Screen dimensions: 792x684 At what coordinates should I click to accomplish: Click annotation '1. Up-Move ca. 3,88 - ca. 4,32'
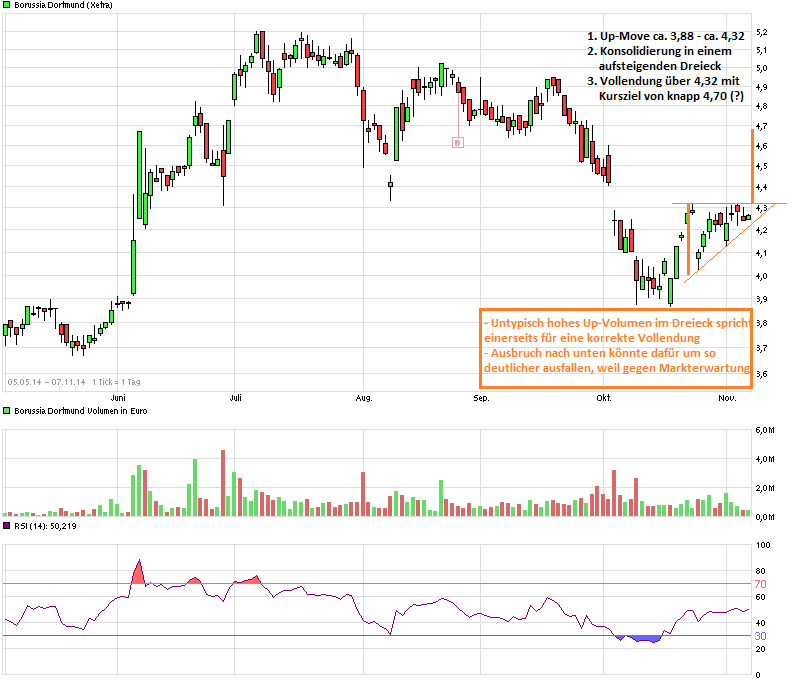click(666, 36)
